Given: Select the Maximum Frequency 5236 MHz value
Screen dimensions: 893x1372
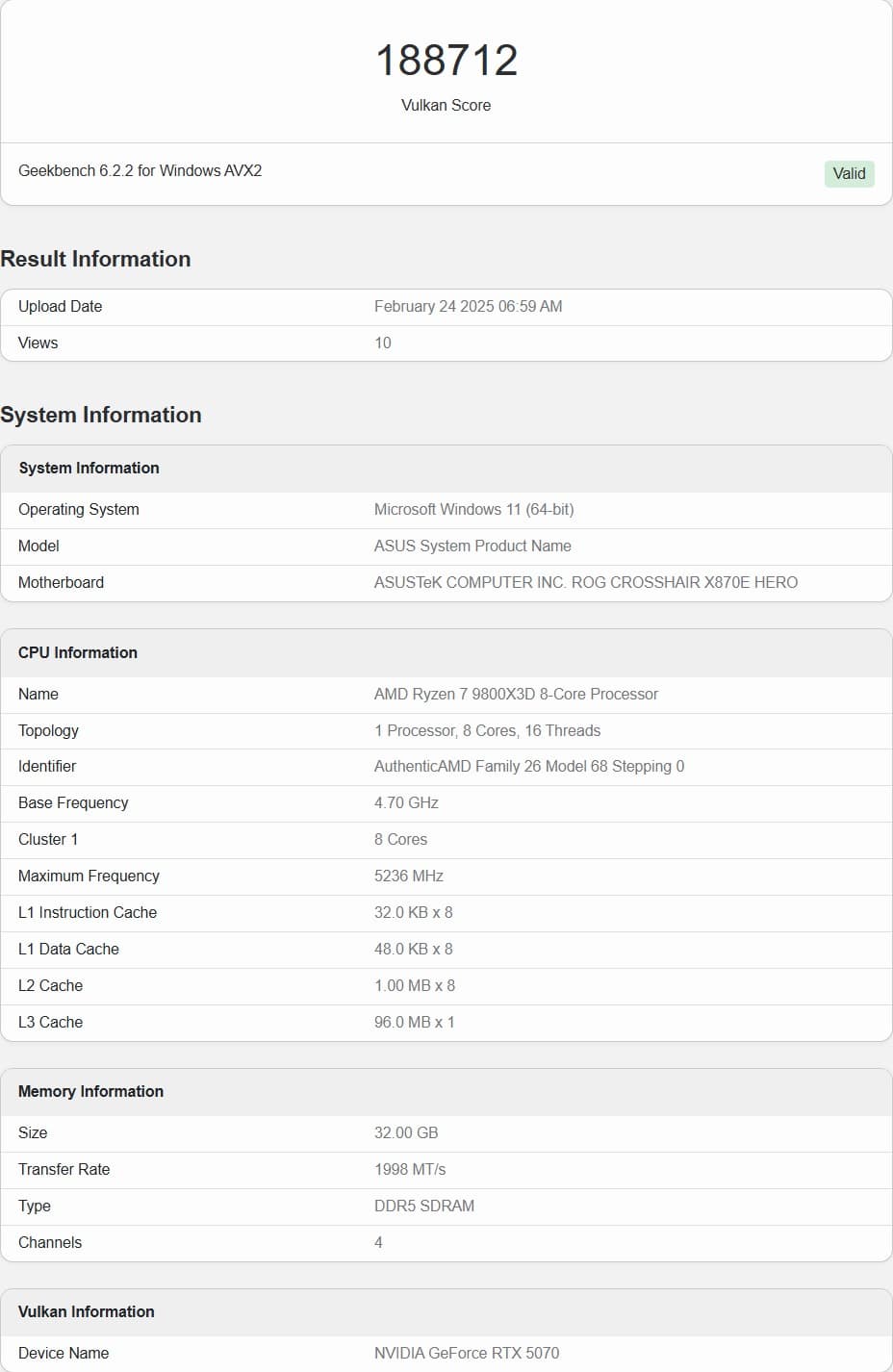Looking at the screenshot, I should point(408,876).
